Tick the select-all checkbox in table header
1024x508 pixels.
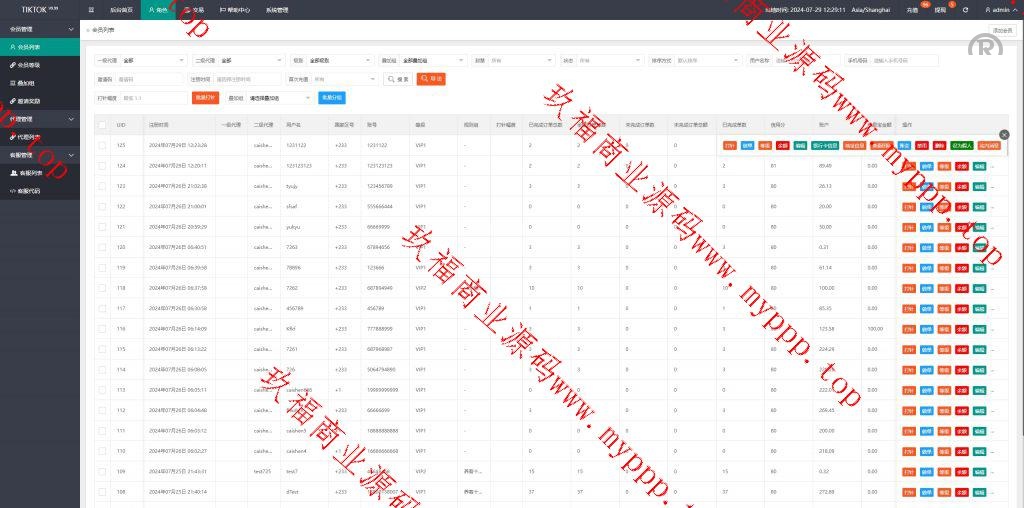(102, 125)
